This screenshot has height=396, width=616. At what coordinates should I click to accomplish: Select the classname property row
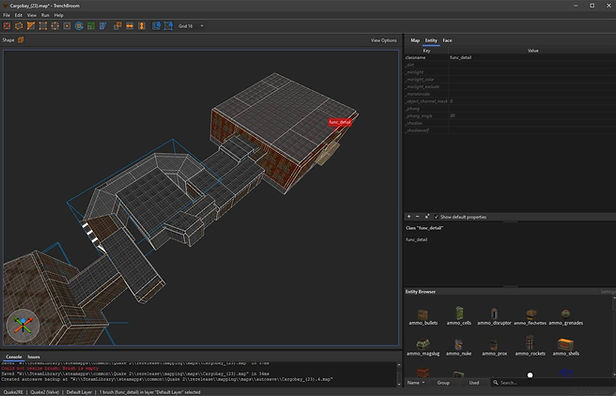[x=510, y=57]
